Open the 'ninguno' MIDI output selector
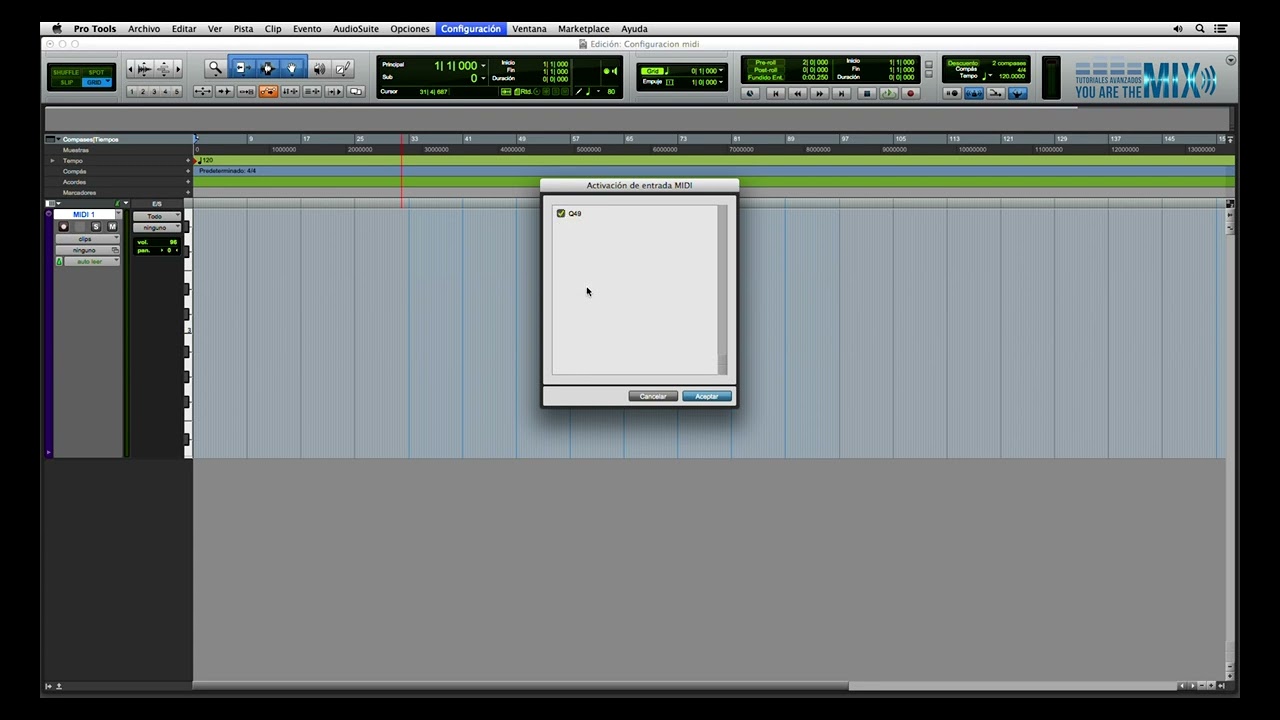Screen dimensions: 1280x720 click(x=157, y=228)
